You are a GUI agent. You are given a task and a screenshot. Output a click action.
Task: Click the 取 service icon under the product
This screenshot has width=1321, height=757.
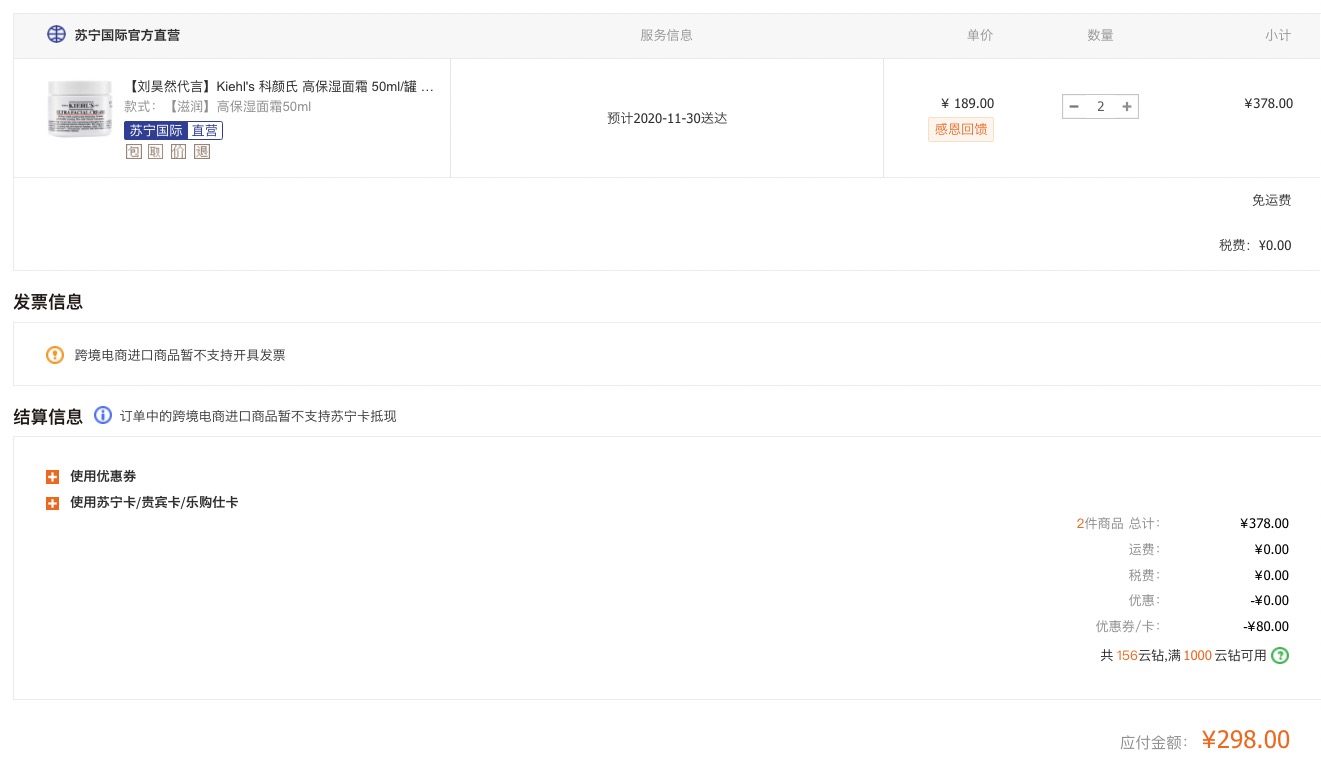tap(155, 152)
